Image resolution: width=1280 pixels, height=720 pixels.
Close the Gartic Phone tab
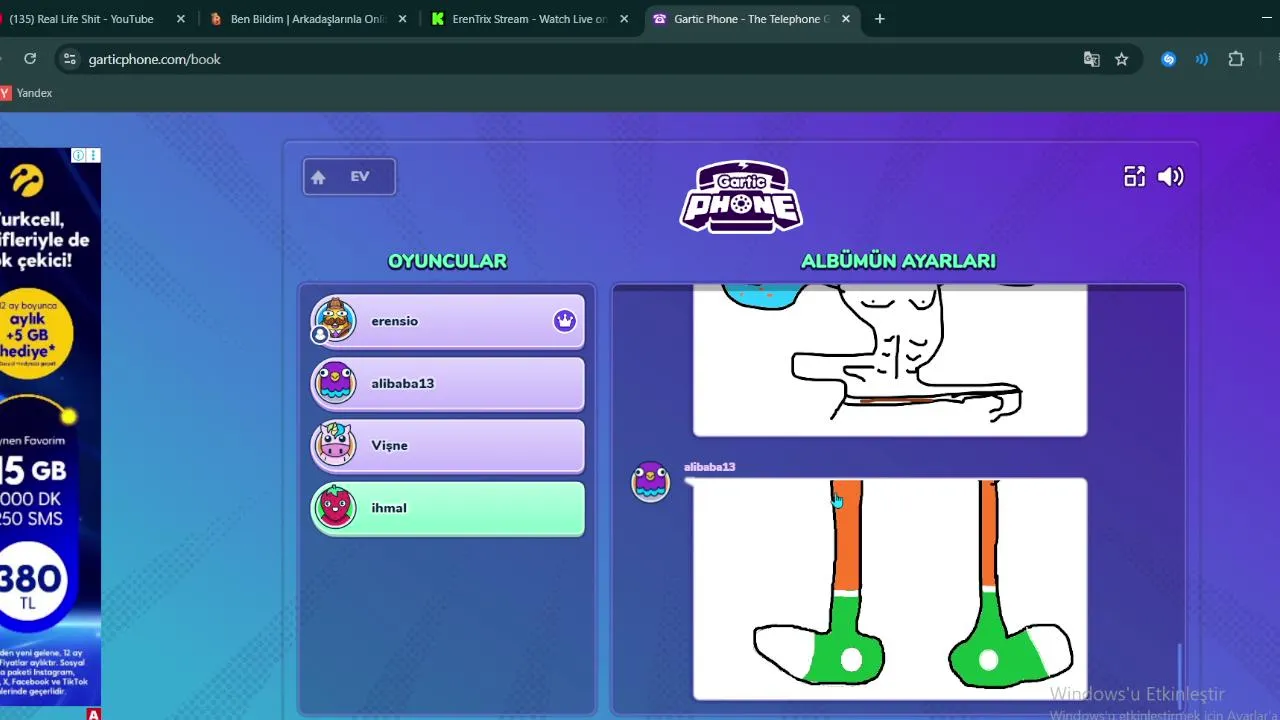click(846, 19)
